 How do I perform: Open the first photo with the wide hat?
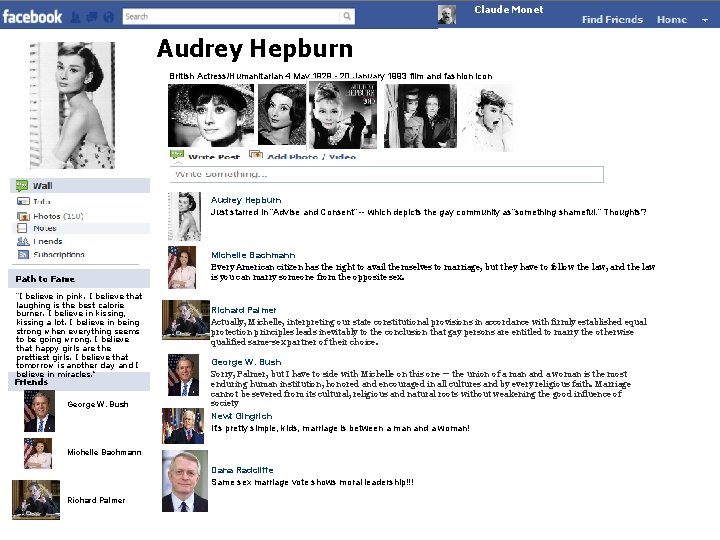pyautogui.click(x=211, y=115)
